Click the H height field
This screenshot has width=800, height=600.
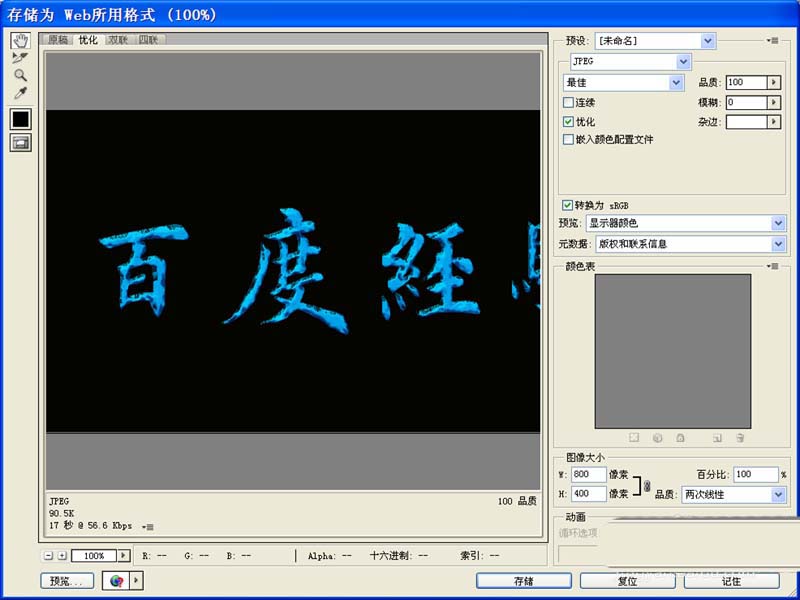click(588, 494)
